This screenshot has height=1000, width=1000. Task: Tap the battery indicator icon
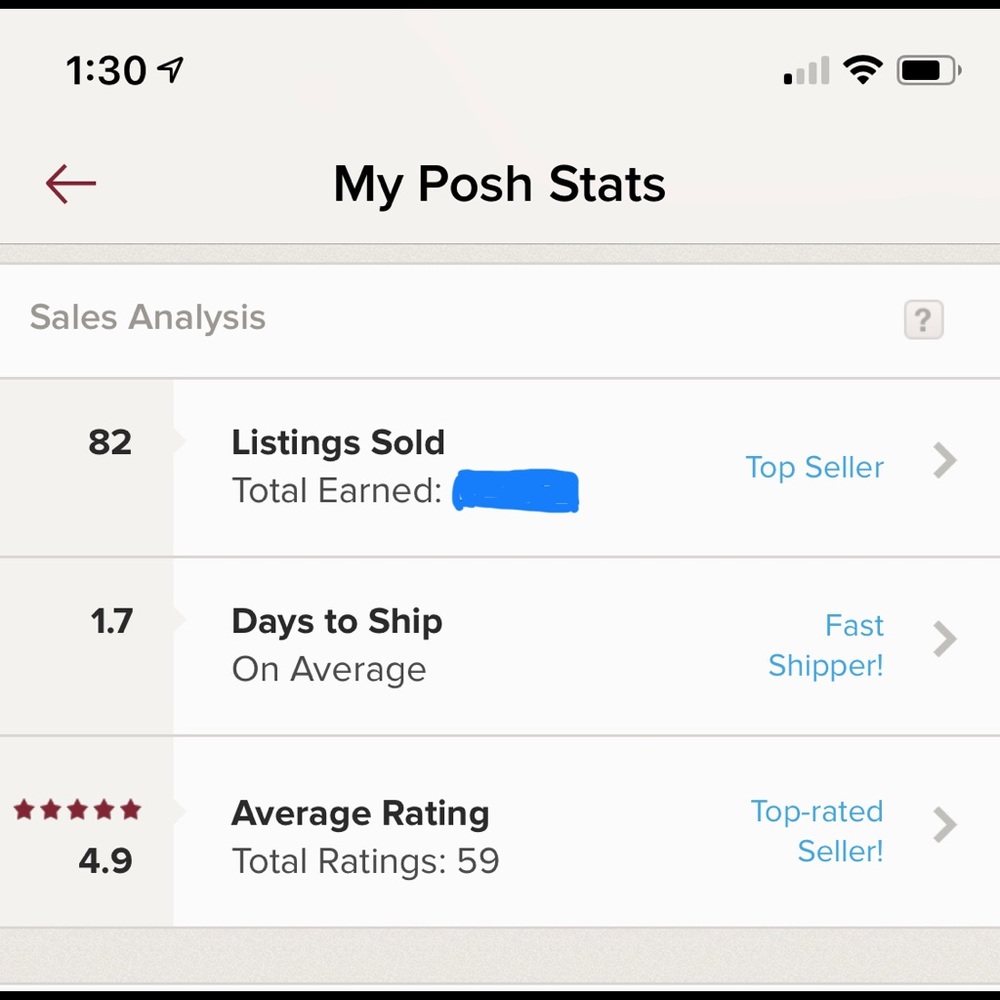pos(926,68)
